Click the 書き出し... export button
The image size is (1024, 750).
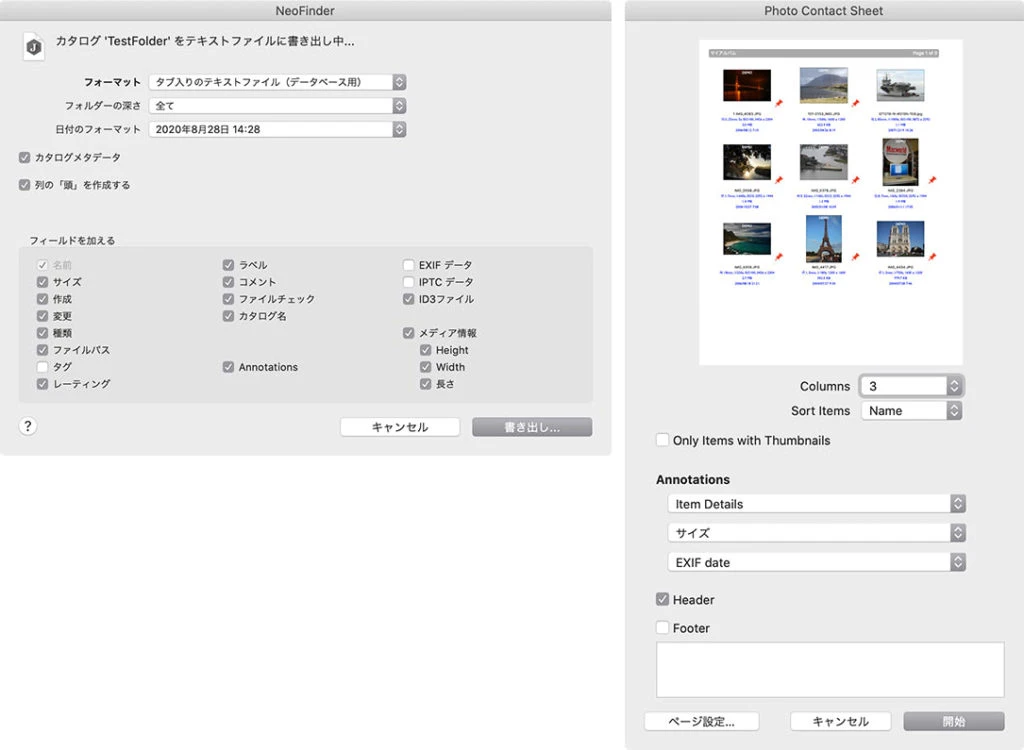pyautogui.click(x=532, y=427)
